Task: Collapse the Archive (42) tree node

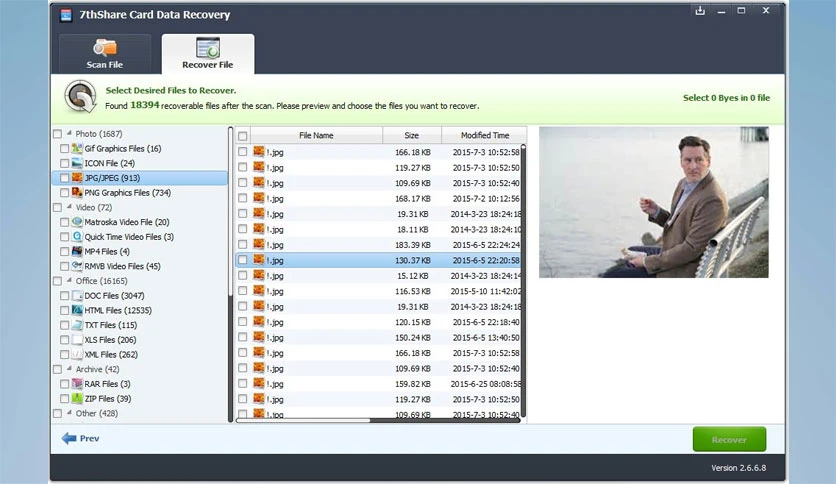Action: coord(69,369)
